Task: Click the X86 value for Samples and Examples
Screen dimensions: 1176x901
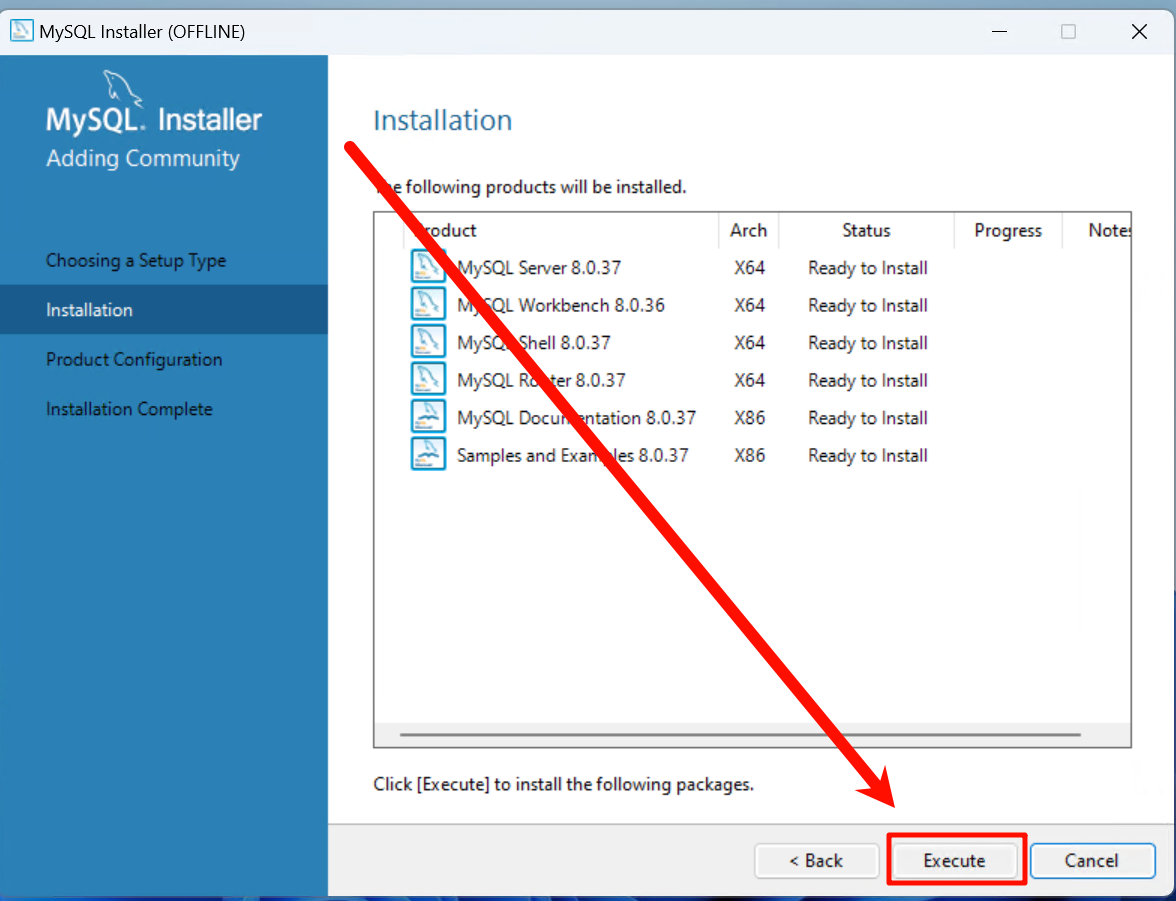Action: point(749,455)
